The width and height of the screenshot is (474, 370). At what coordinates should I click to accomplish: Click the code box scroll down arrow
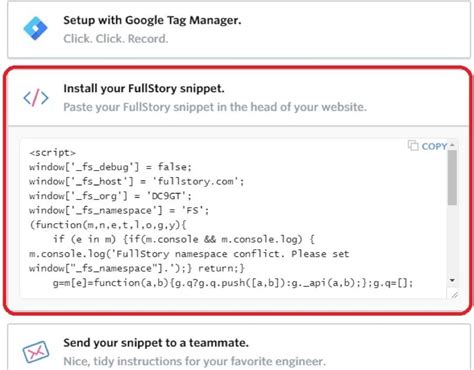point(452,280)
